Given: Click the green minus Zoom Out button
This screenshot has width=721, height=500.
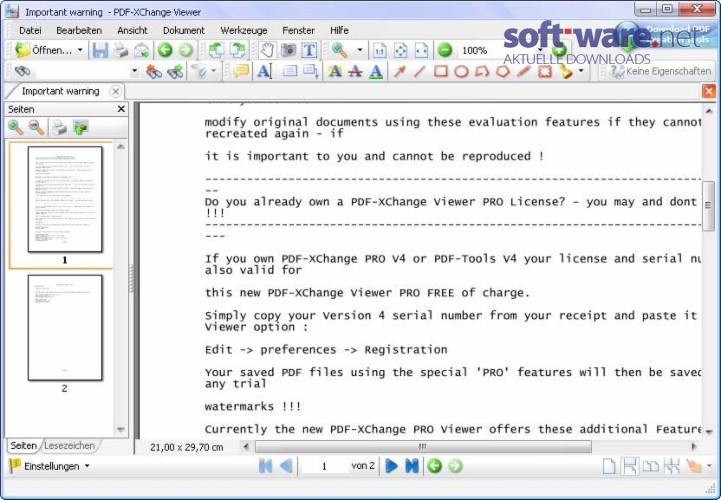Looking at the screenshot, I should coord(445,50).
